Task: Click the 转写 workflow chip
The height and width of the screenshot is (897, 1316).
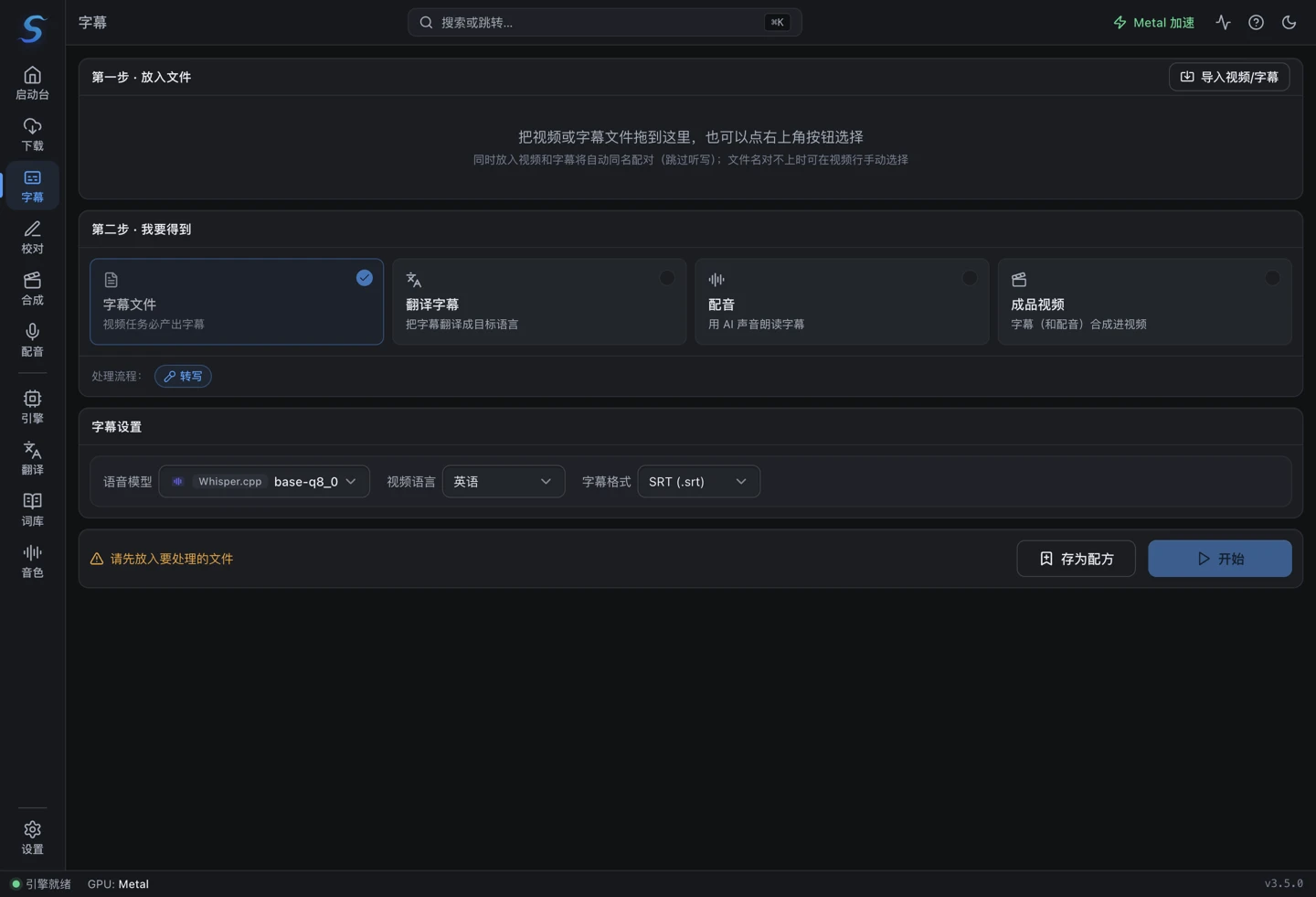Action: (183, 377)
